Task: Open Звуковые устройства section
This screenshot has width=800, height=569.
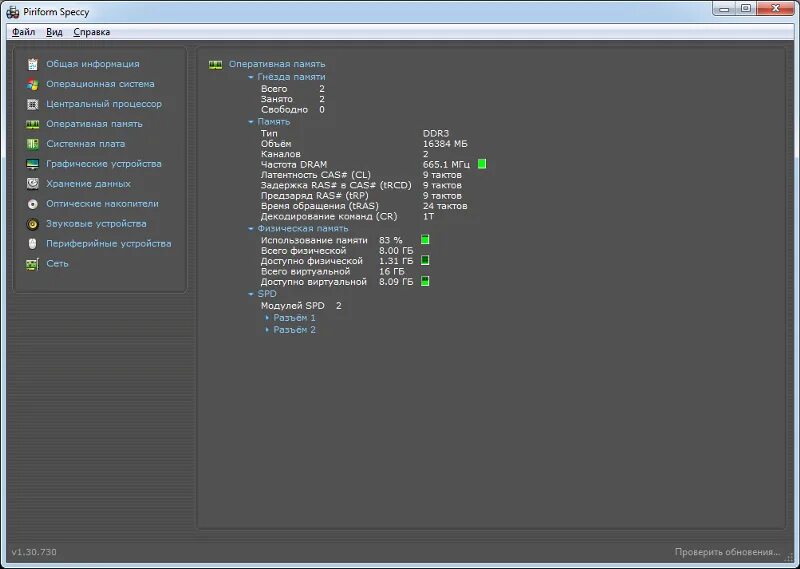Action: click(x=96, y=223)
